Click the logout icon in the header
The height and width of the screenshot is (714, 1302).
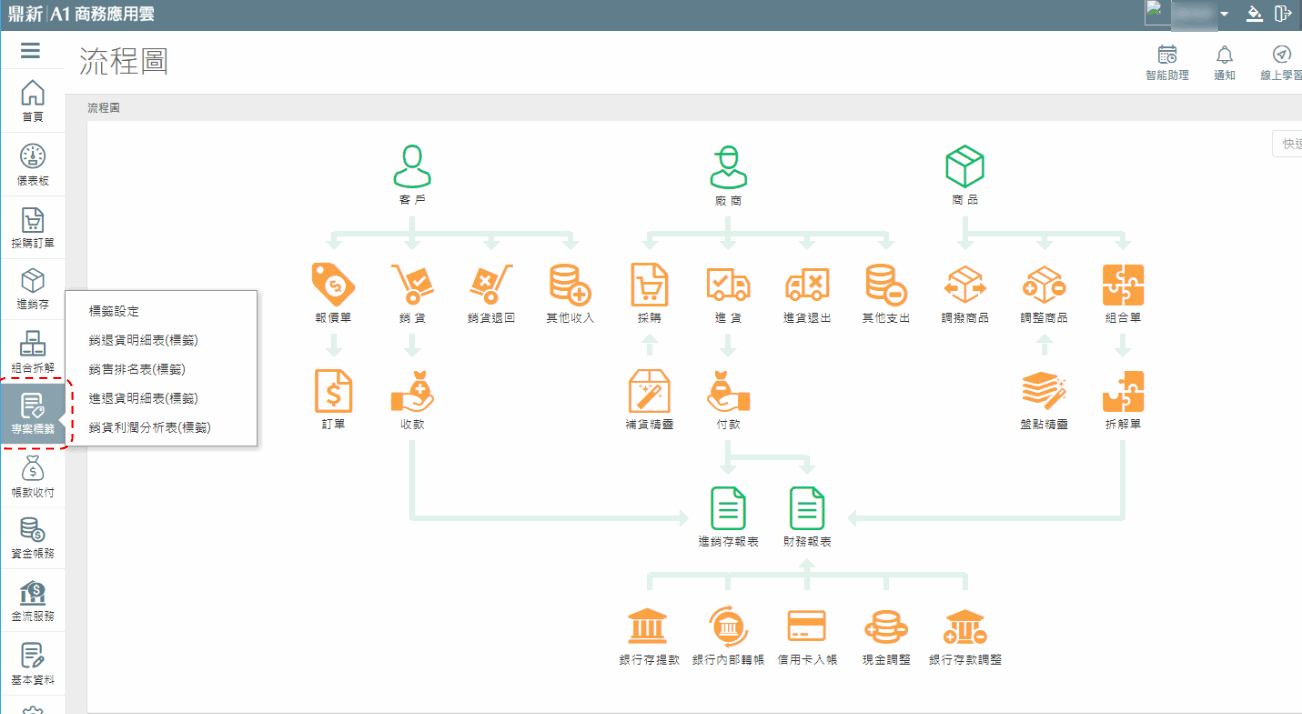click(1283, 14)
